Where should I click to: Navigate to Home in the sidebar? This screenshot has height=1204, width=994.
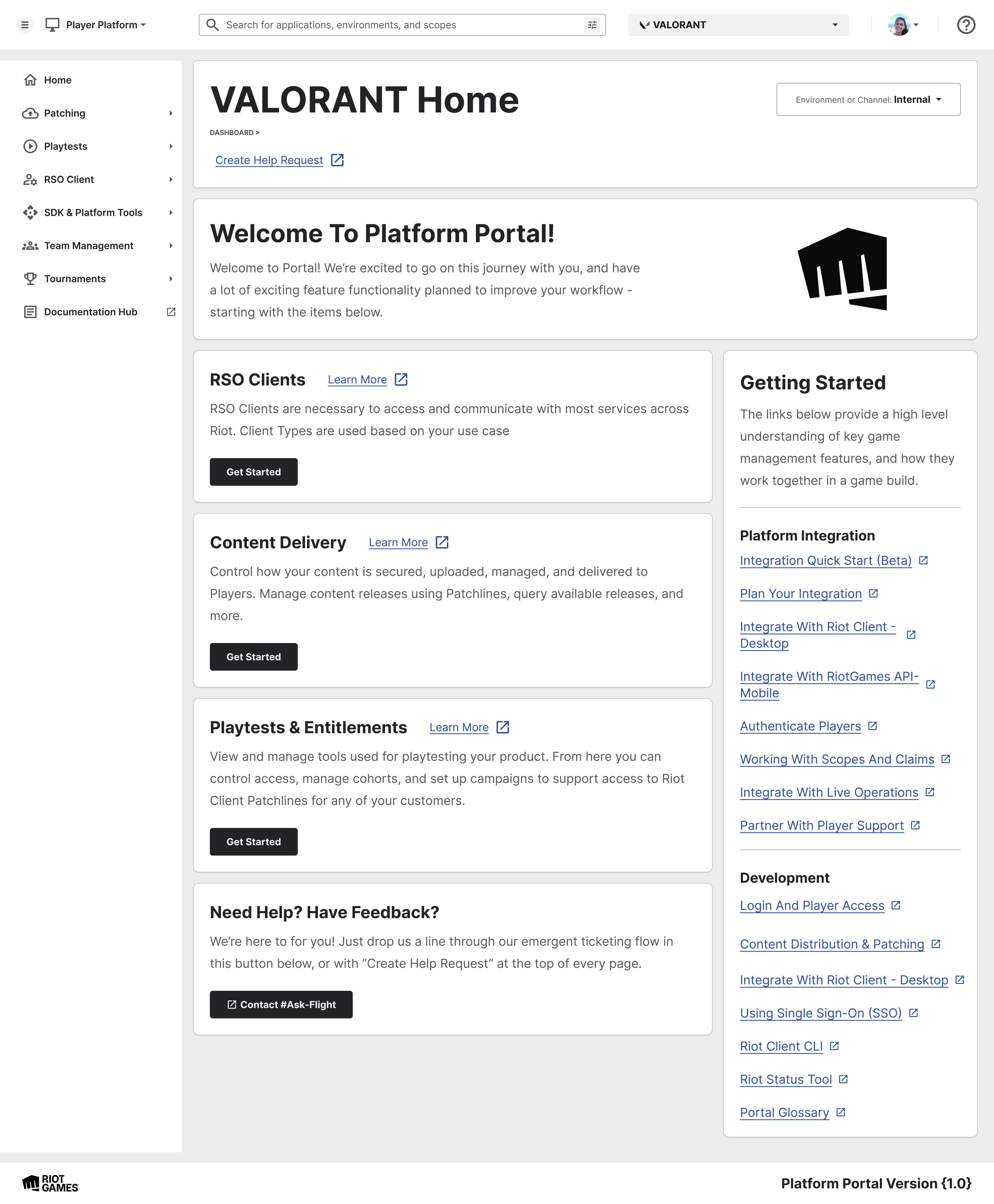pos(57,80)
